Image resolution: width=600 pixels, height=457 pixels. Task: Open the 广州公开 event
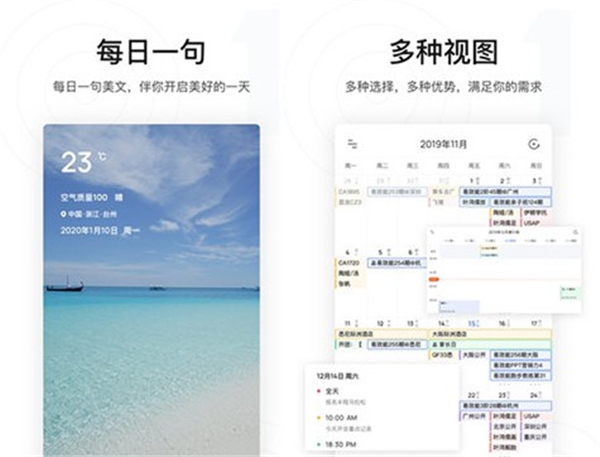coord(474,416)
